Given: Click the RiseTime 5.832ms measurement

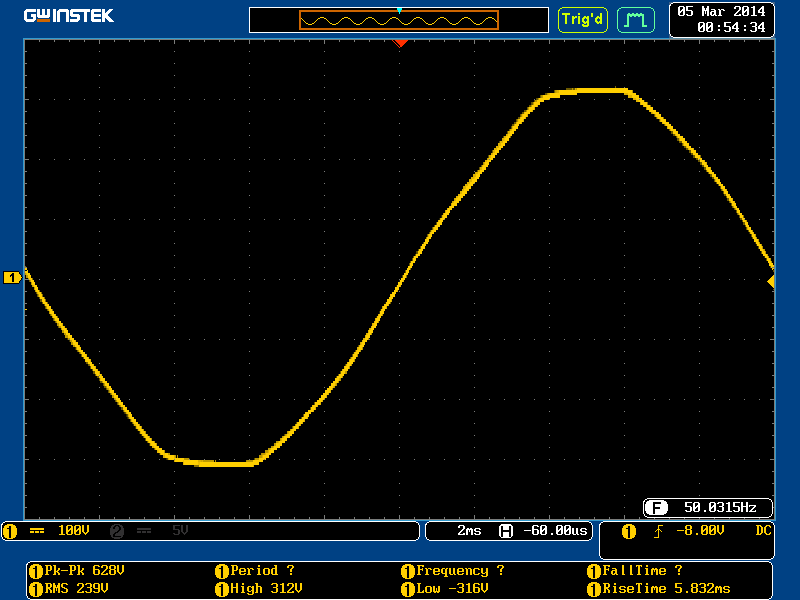Looking at the screenshot, I should 665,588.
